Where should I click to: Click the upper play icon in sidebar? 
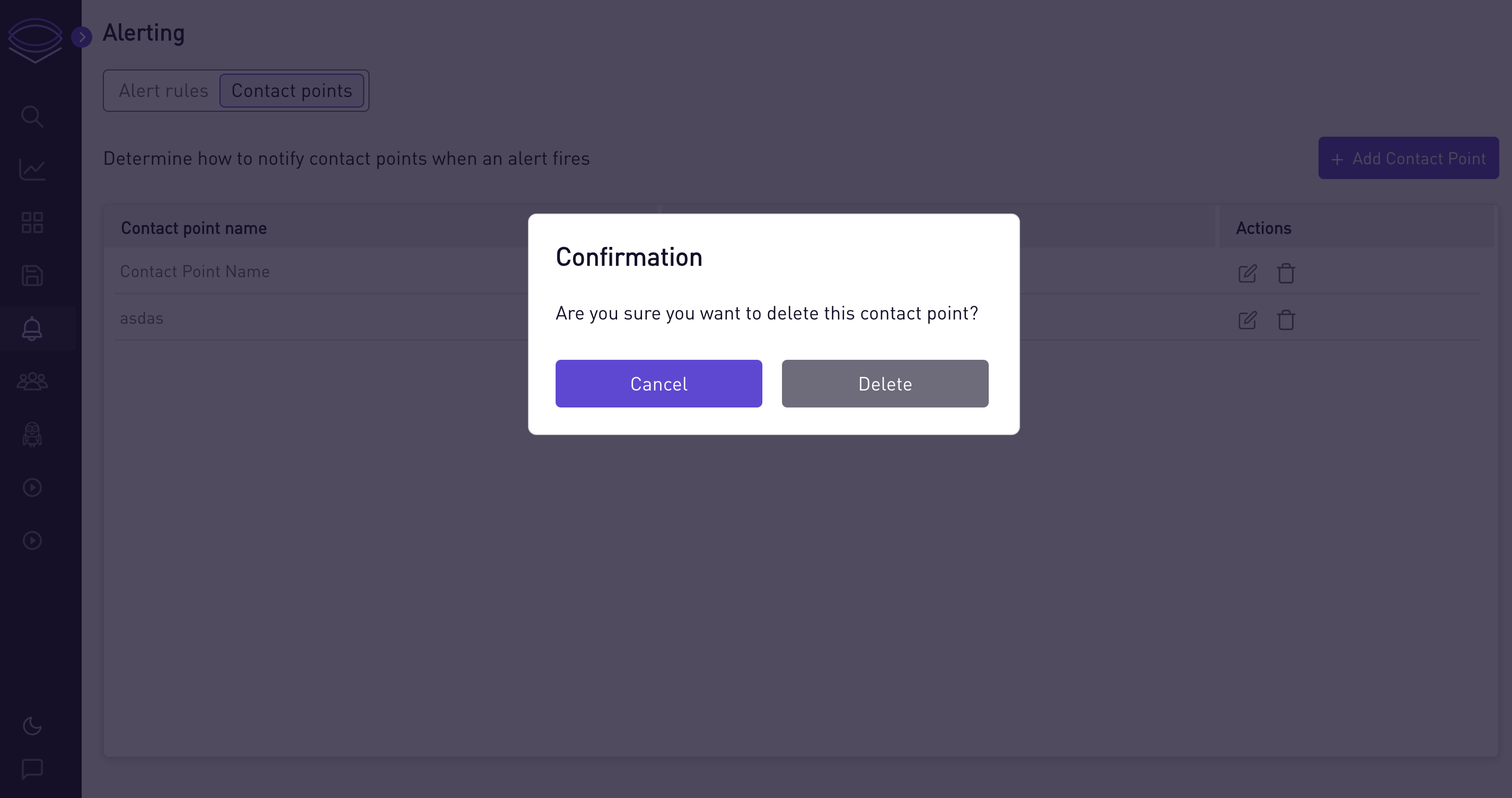click(x=32, y=487)
